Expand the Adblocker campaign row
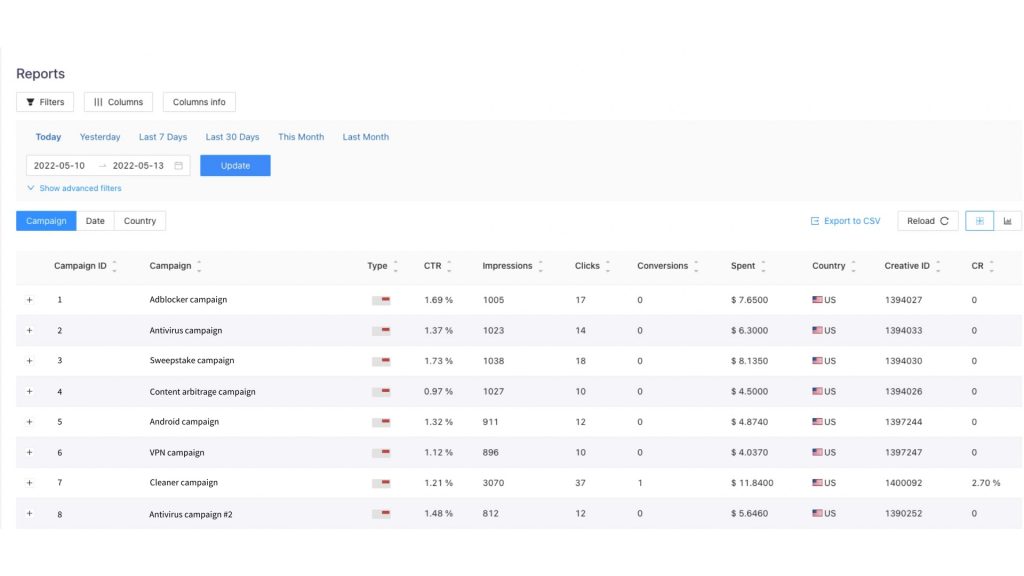 (29, 300)
